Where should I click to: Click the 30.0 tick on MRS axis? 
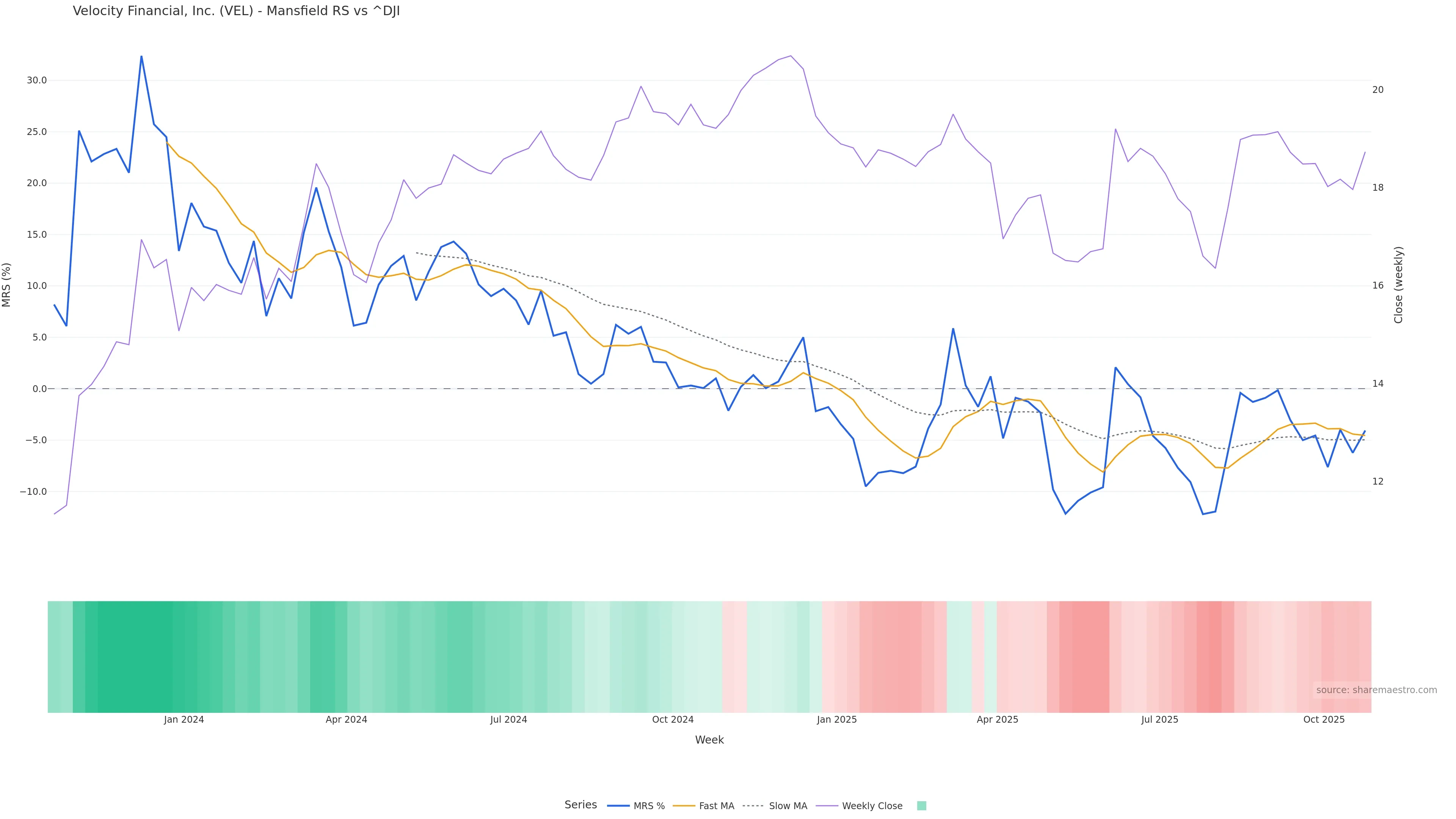(x=37, y=80)
